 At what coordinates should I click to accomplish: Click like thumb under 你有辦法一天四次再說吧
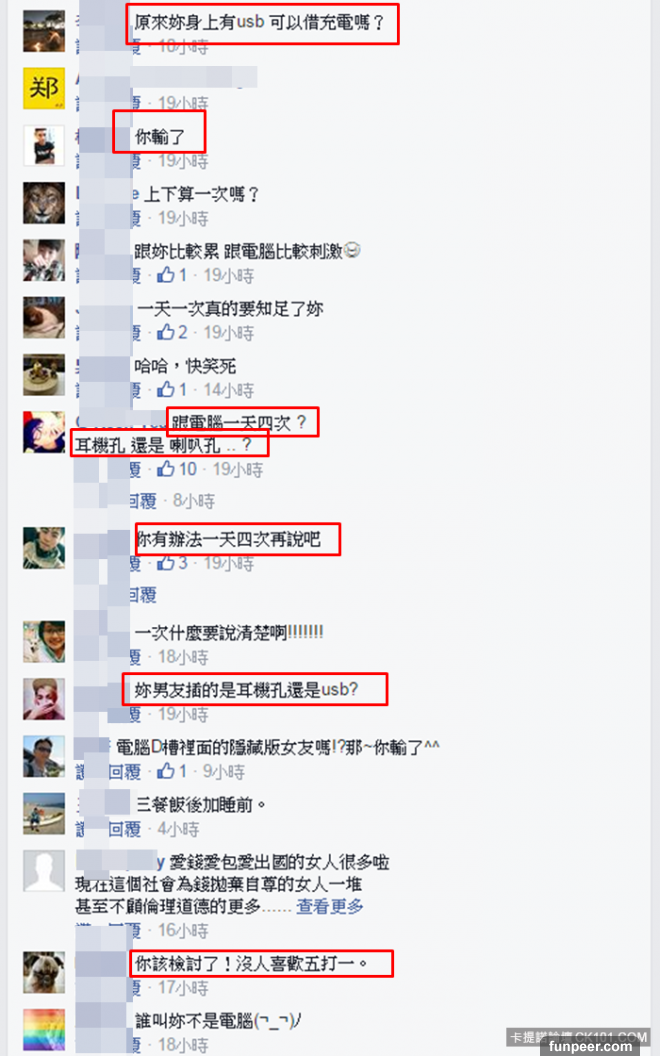(166, 562)
